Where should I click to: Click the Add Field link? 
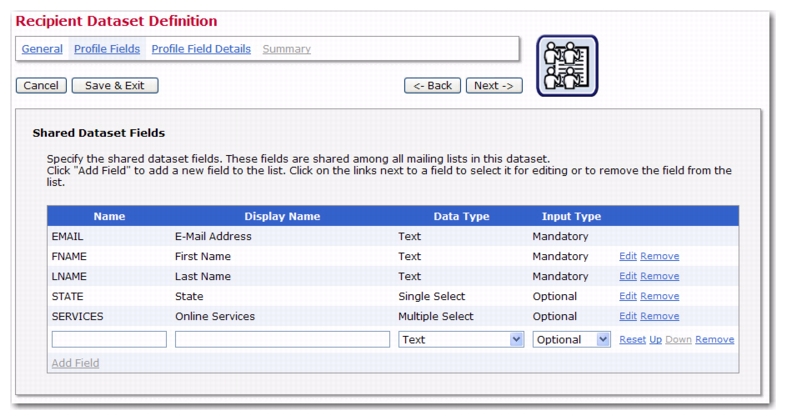[75, 363]
